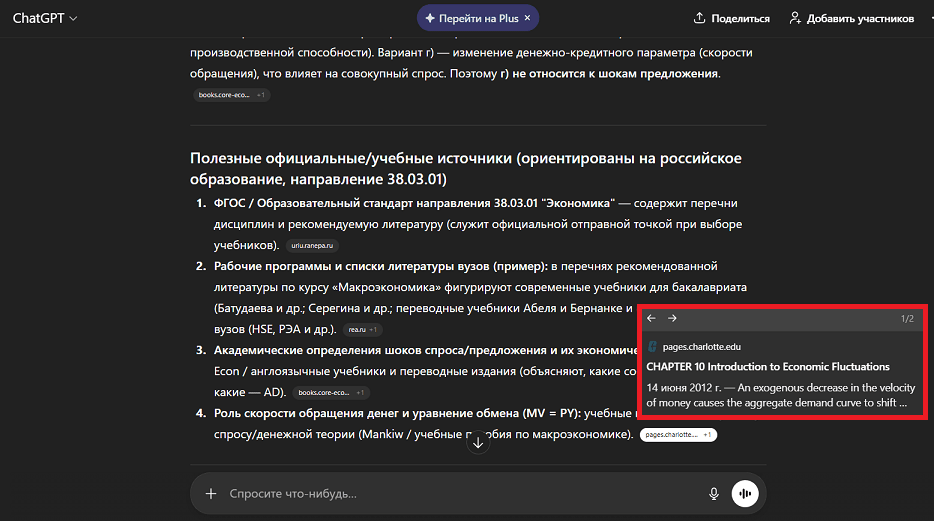Click Добавить участников button
The width and height of the screenshot is (934, 521).
pos(852,18)
